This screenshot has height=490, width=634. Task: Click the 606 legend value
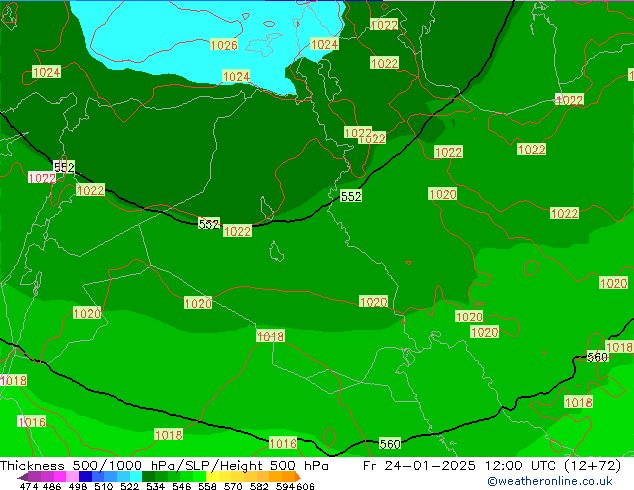pos(305,486)
